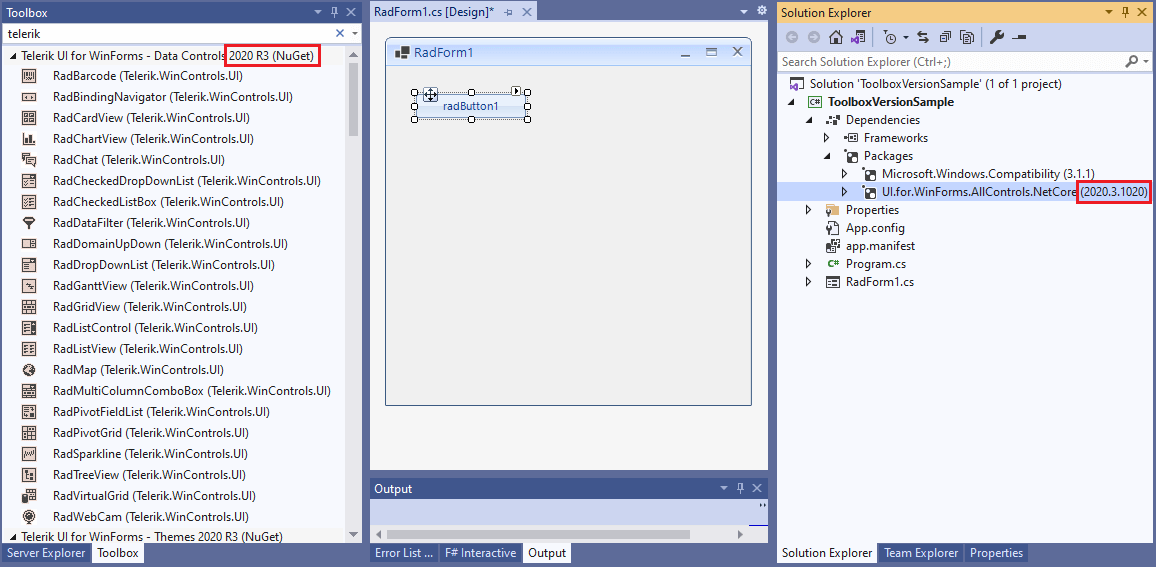Image resolution: width=1156 pixels, height=567 pixels.
Task: Open Output window position dropdown
Action: (725, 488)
